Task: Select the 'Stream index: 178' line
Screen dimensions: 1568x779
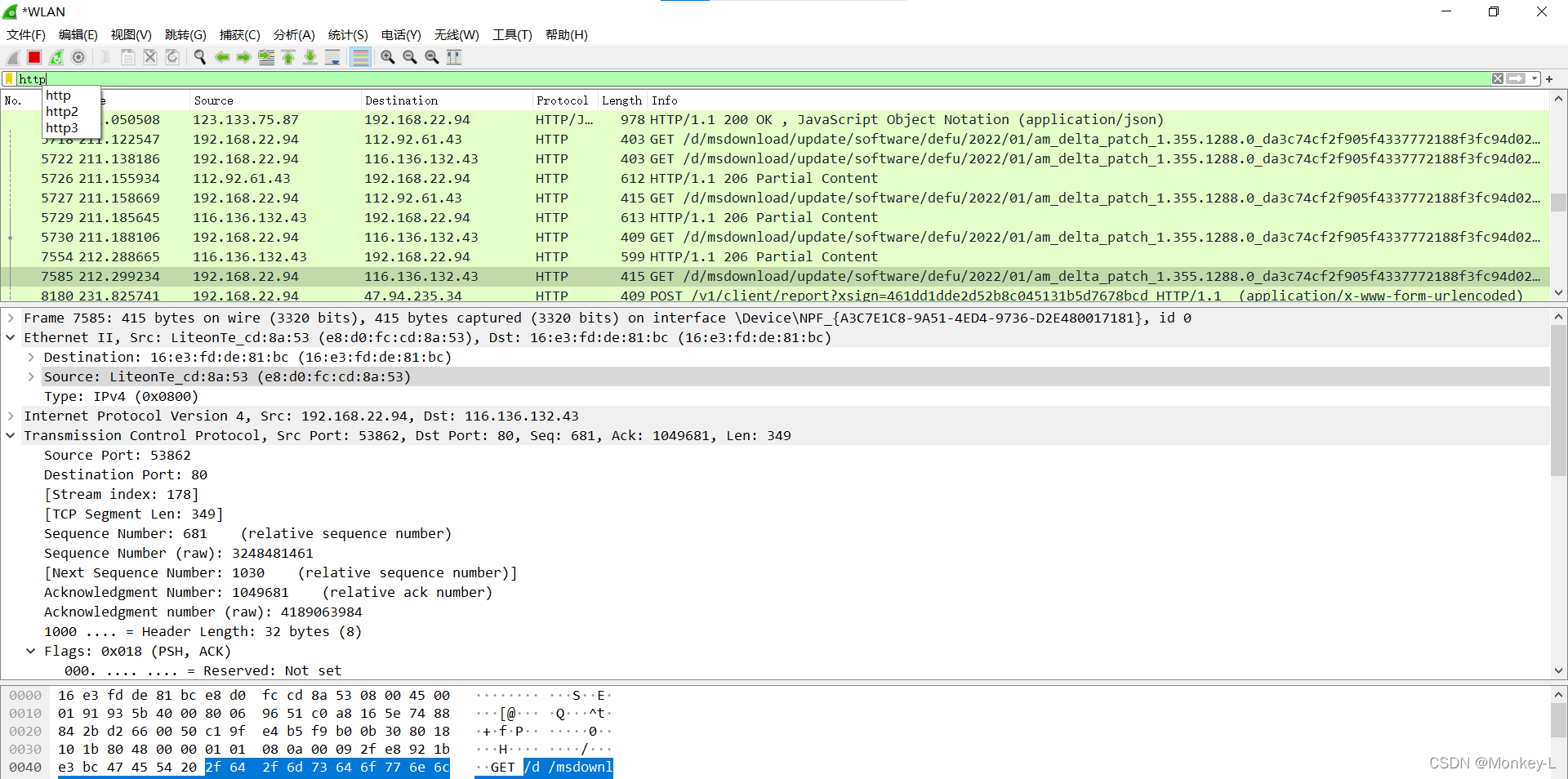Action: [121, 495]
